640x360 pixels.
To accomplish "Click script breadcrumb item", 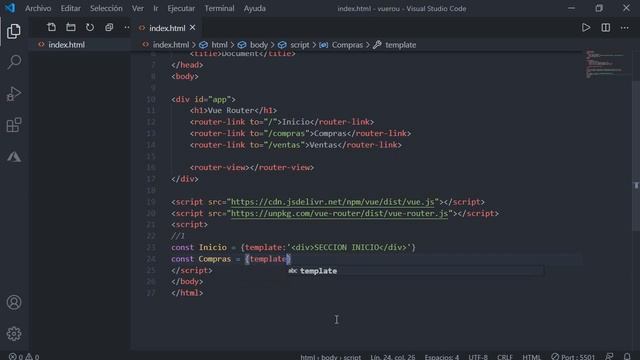I will (300, 45).
